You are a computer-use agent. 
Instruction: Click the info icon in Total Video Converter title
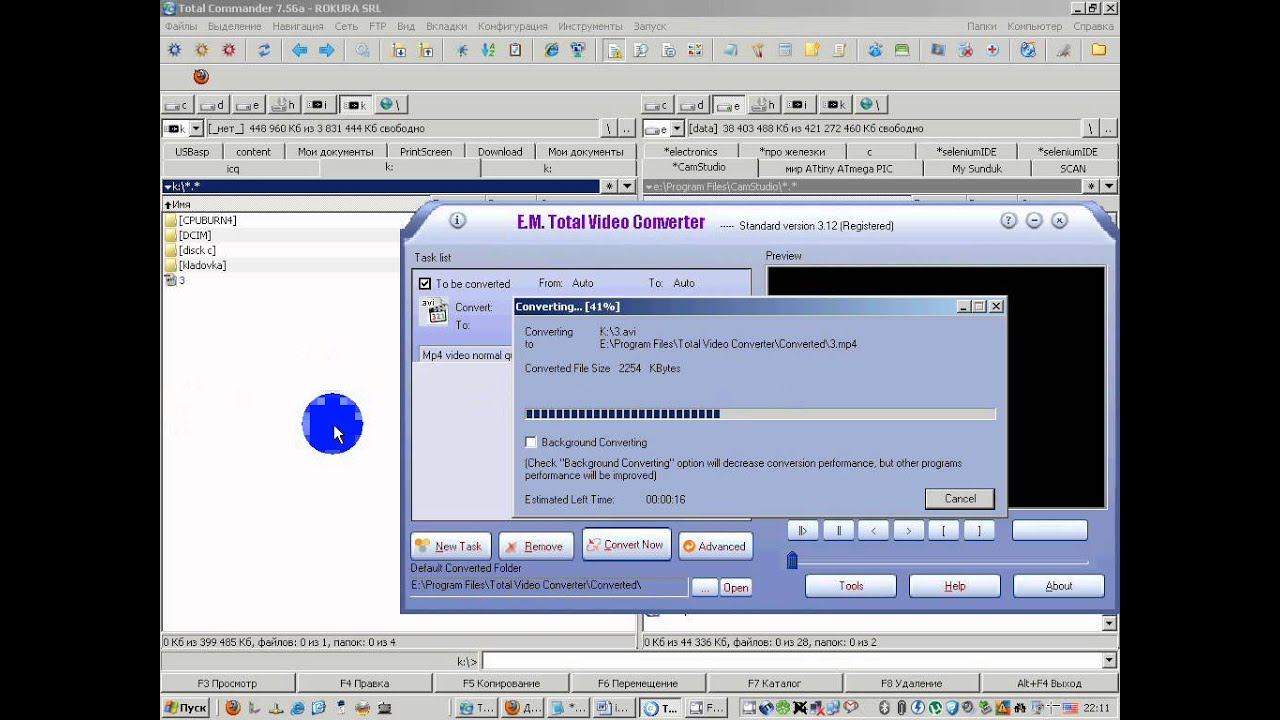457,221
